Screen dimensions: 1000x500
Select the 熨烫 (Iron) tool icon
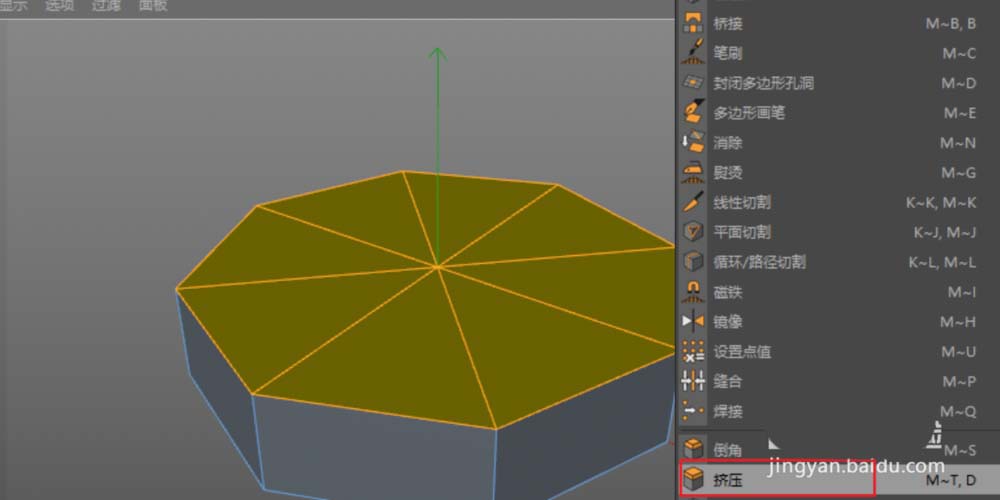click(x=693, y=173)
